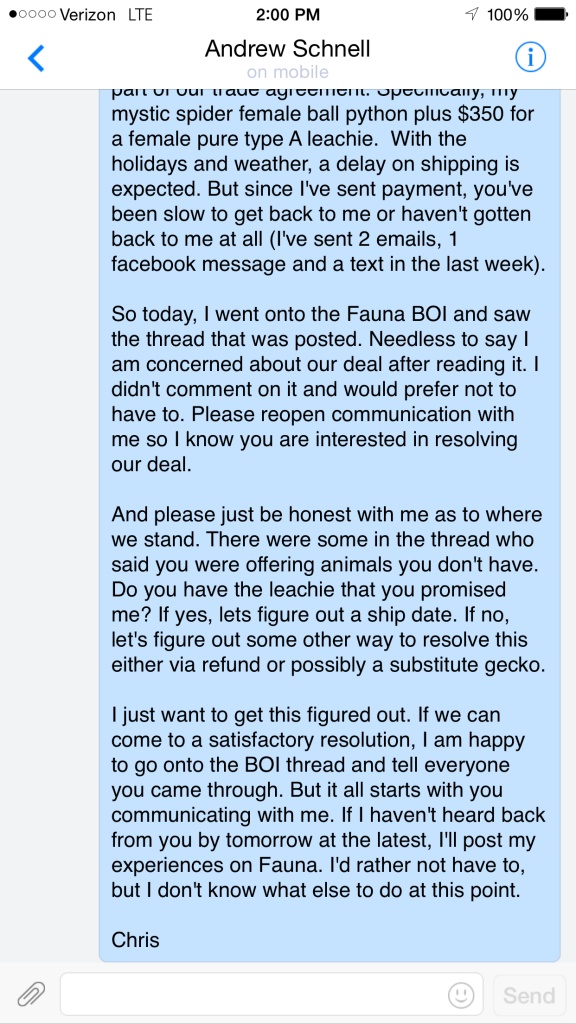Screen dimensions: 576x1024
Task: Go back using the blue chevron
Action: point(36,58)
